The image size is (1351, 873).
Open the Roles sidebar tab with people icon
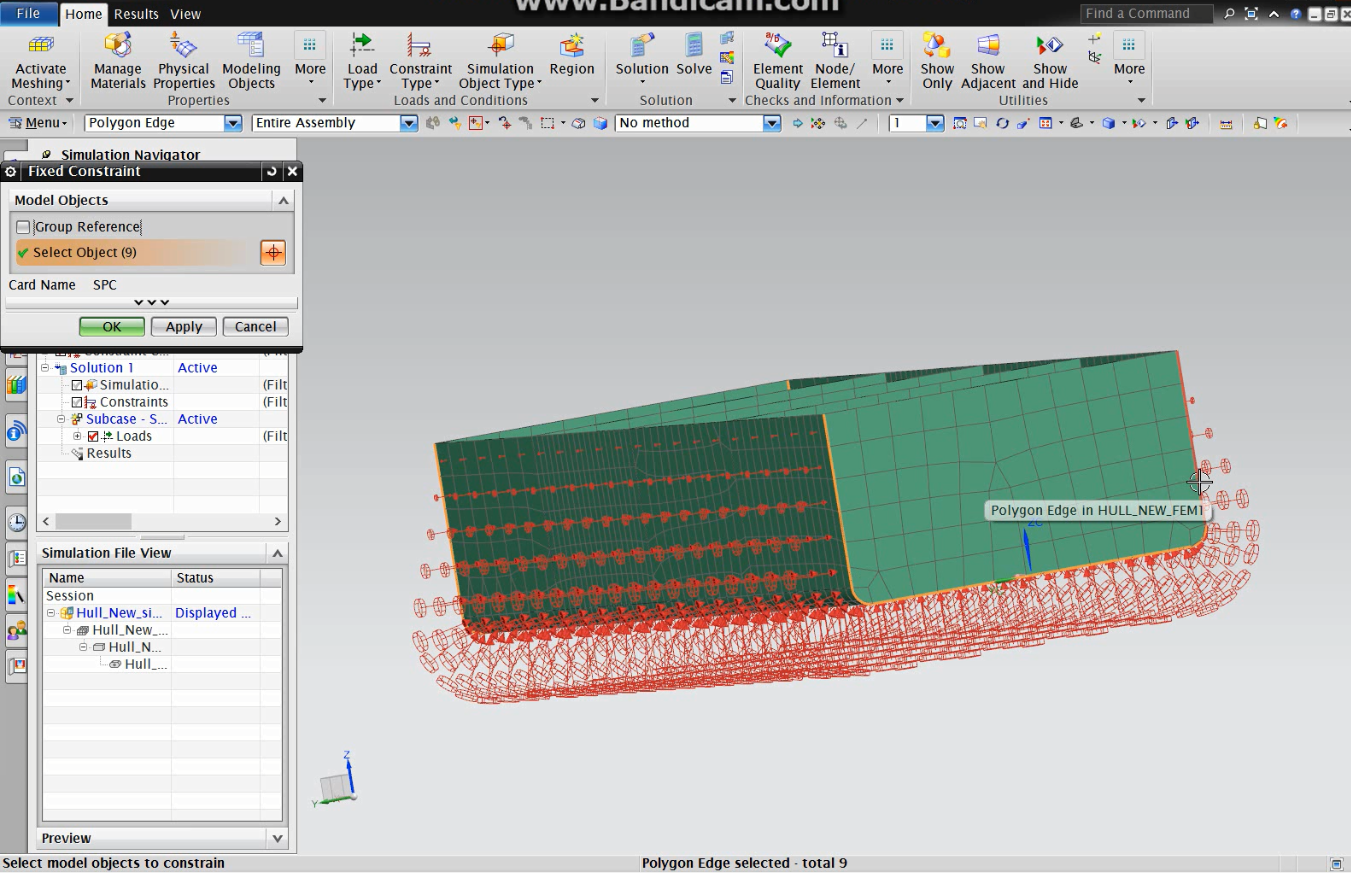tap(16, 631)
